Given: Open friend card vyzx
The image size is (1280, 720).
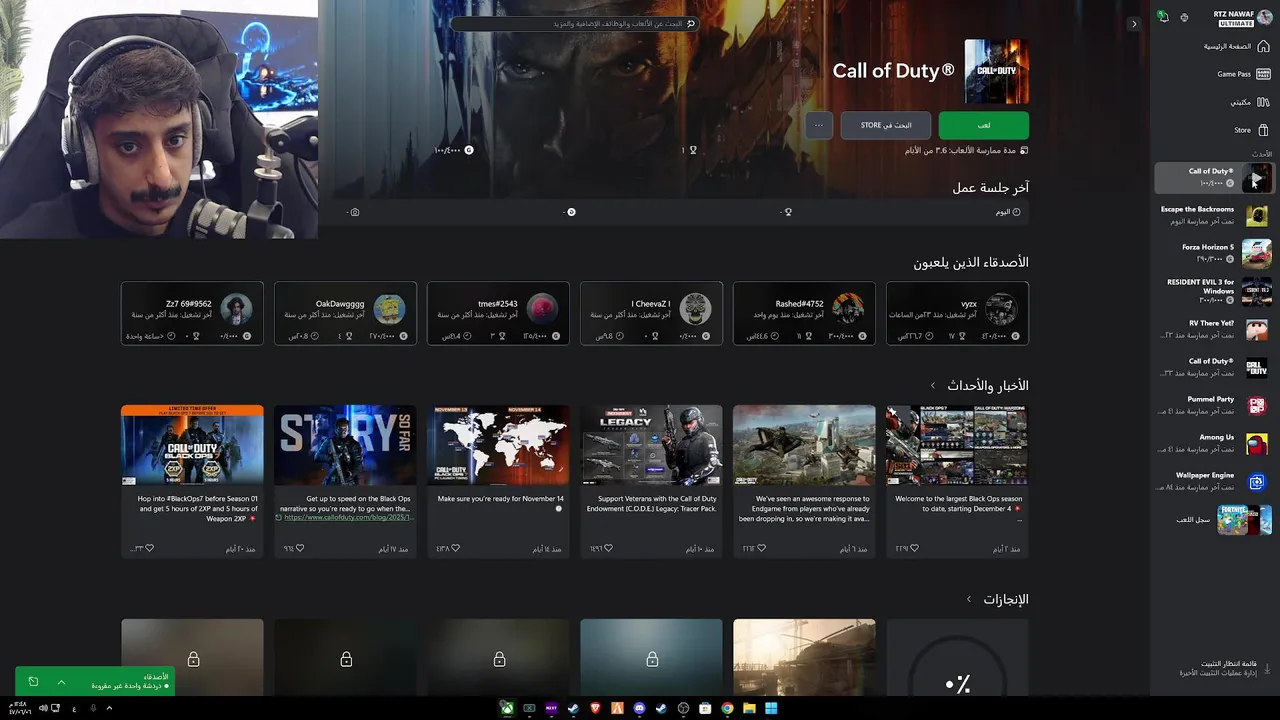Looking at the screenshot, I should pyautogui.click(x=957, y=313).
